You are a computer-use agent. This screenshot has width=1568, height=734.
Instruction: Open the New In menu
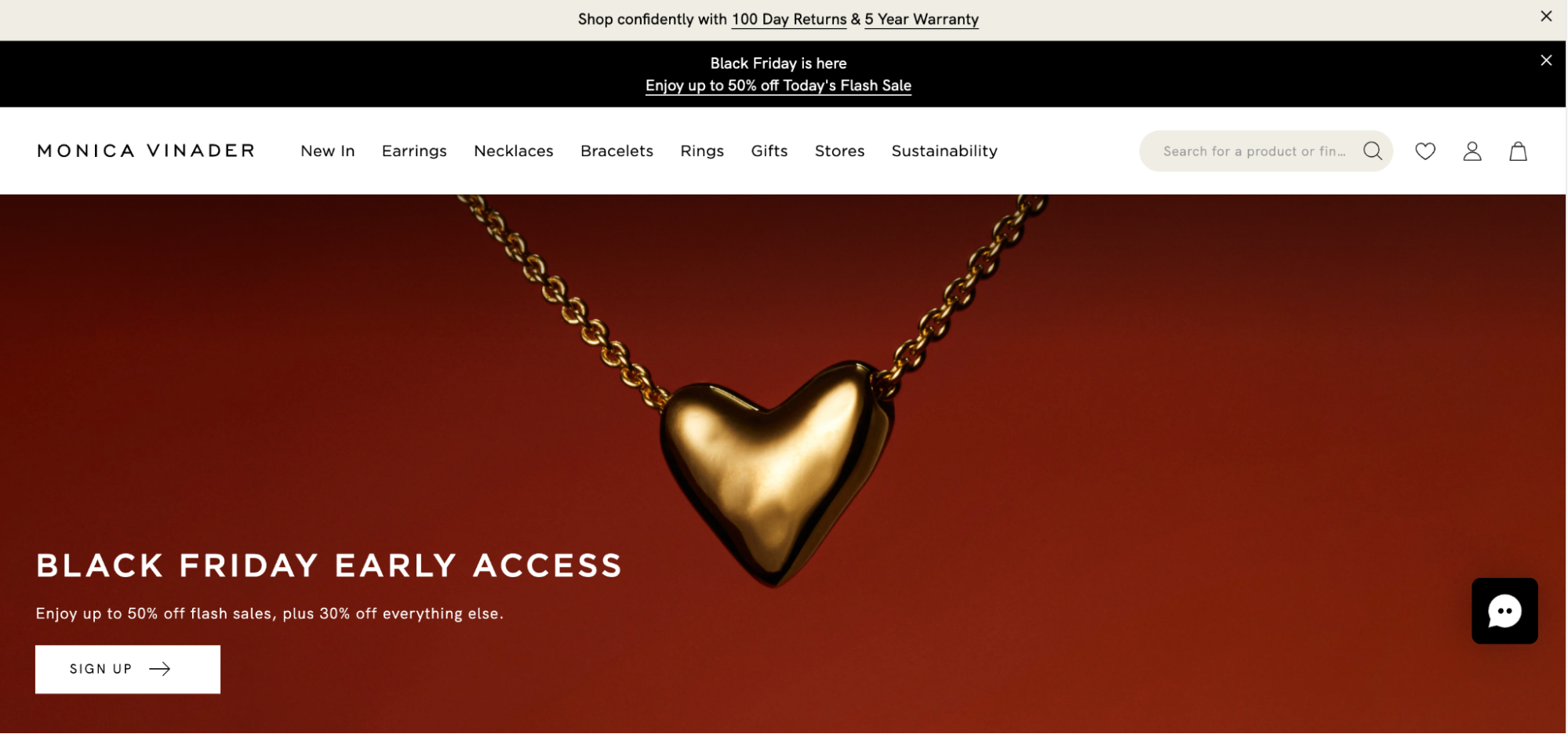[328, 151]
